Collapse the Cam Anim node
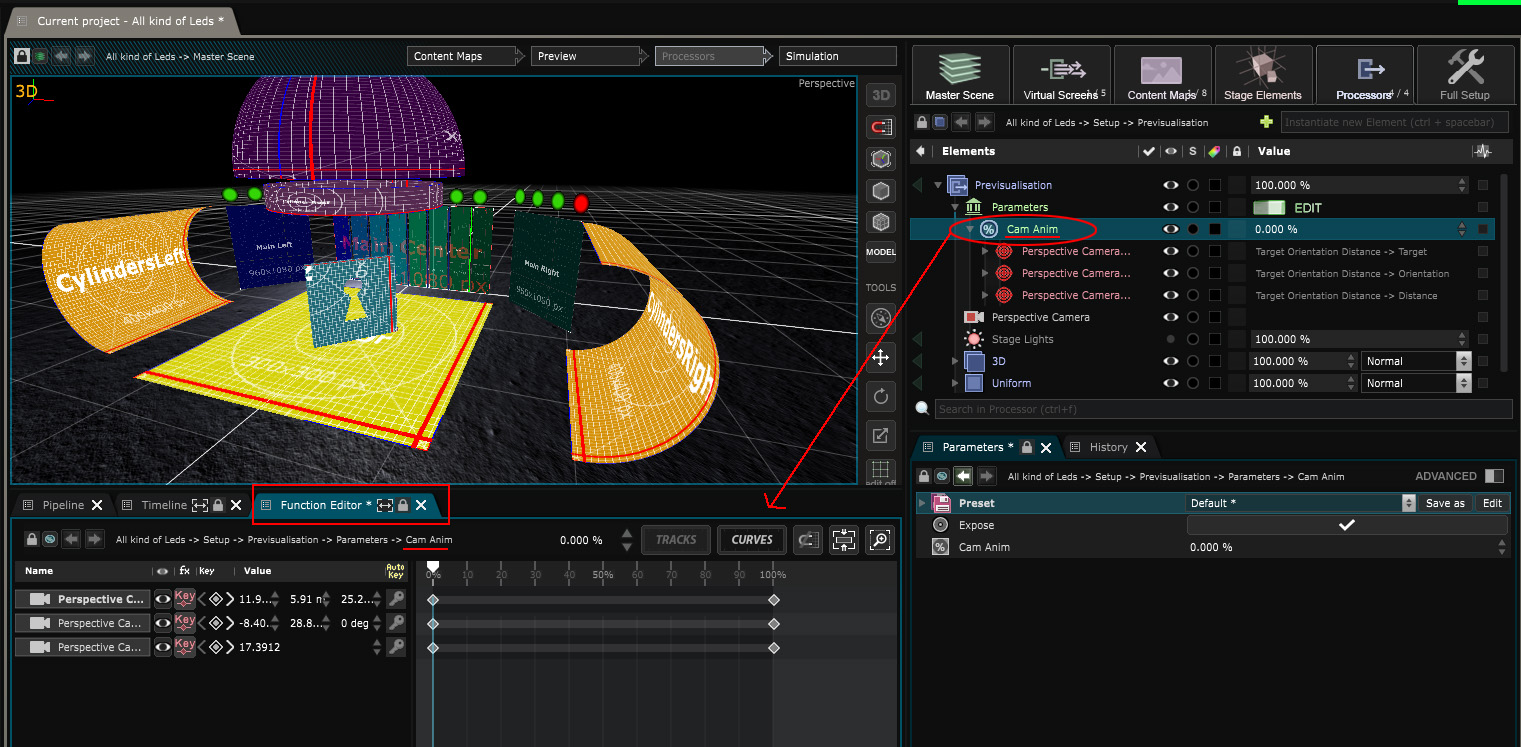 point(970,229)
